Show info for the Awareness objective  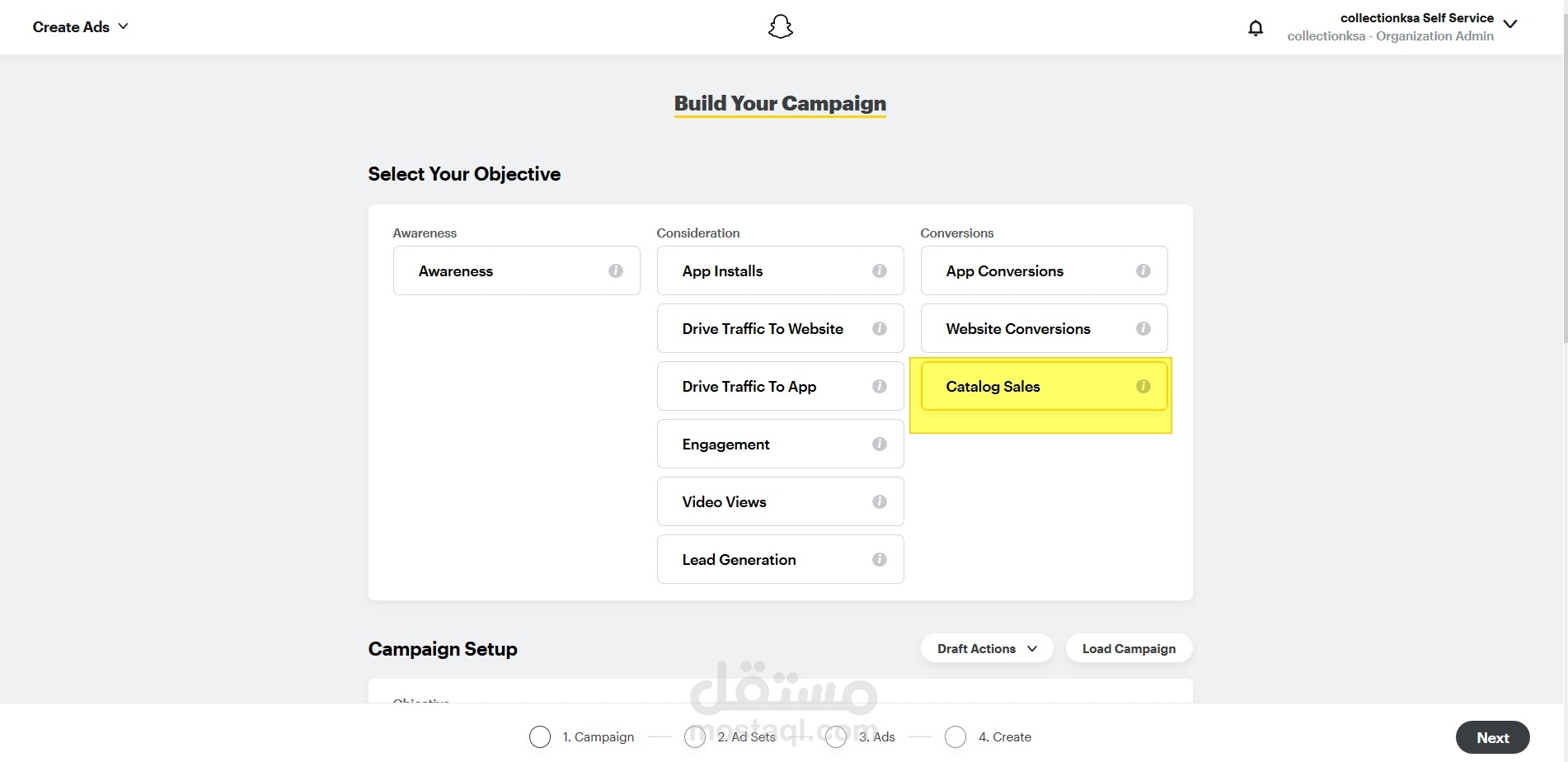click(x=615, y=270)
